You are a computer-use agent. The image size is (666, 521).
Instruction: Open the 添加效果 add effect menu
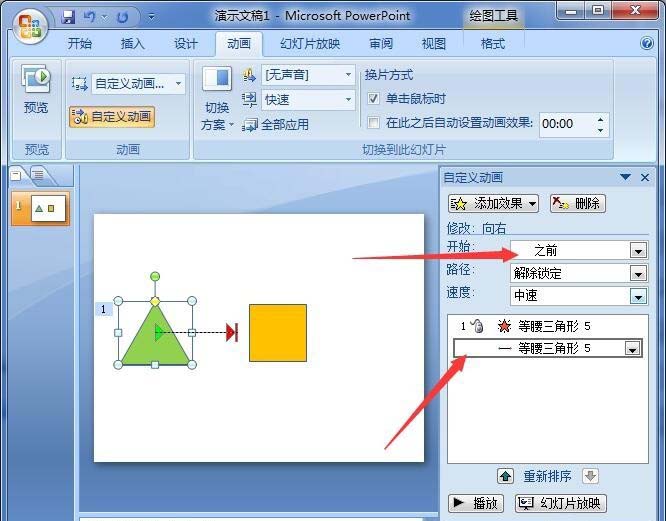493,204
